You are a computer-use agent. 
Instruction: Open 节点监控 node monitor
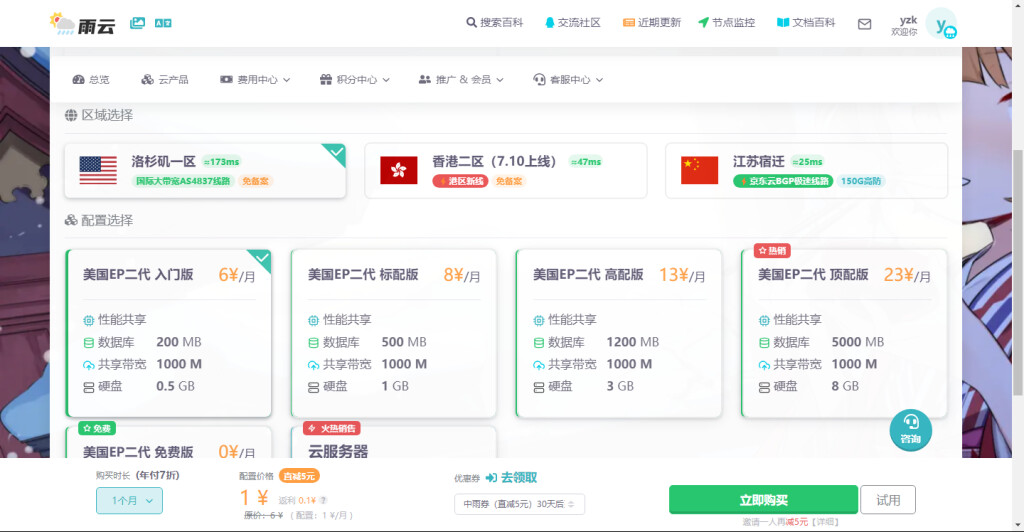pos(726,23)
